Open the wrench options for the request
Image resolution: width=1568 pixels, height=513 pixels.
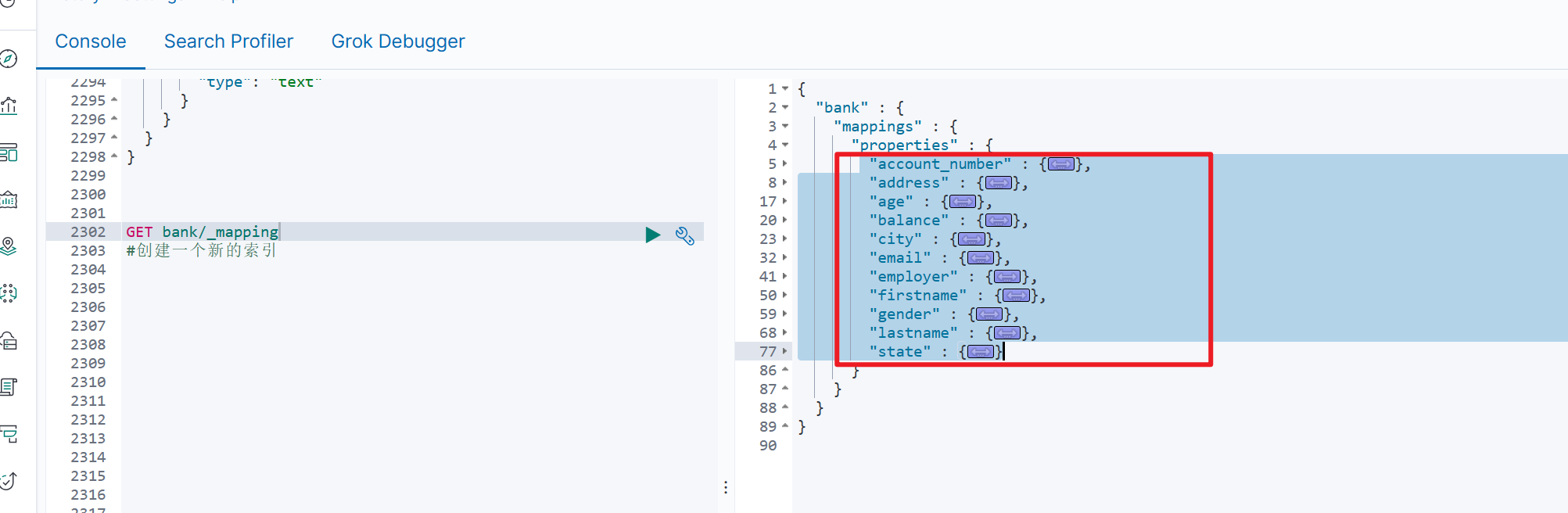coord(685,235)
